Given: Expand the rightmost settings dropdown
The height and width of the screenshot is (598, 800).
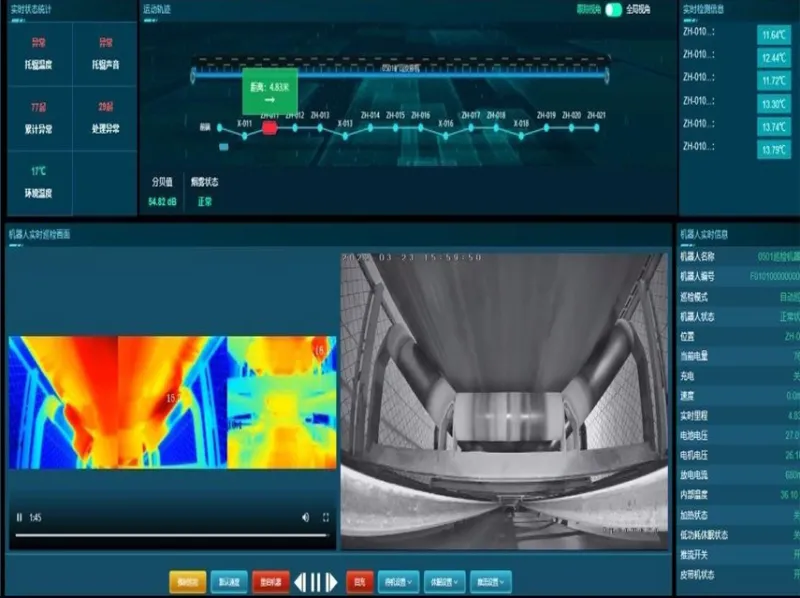Looking at the screenshot, I should pyautogui.click(x=490, y=582).
